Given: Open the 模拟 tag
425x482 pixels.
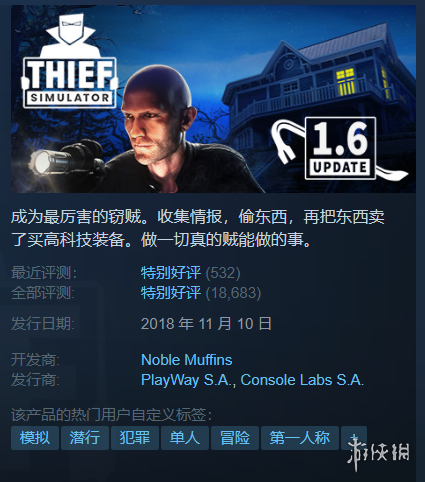Looking at the screenshot, I should [x=35, y=438].
